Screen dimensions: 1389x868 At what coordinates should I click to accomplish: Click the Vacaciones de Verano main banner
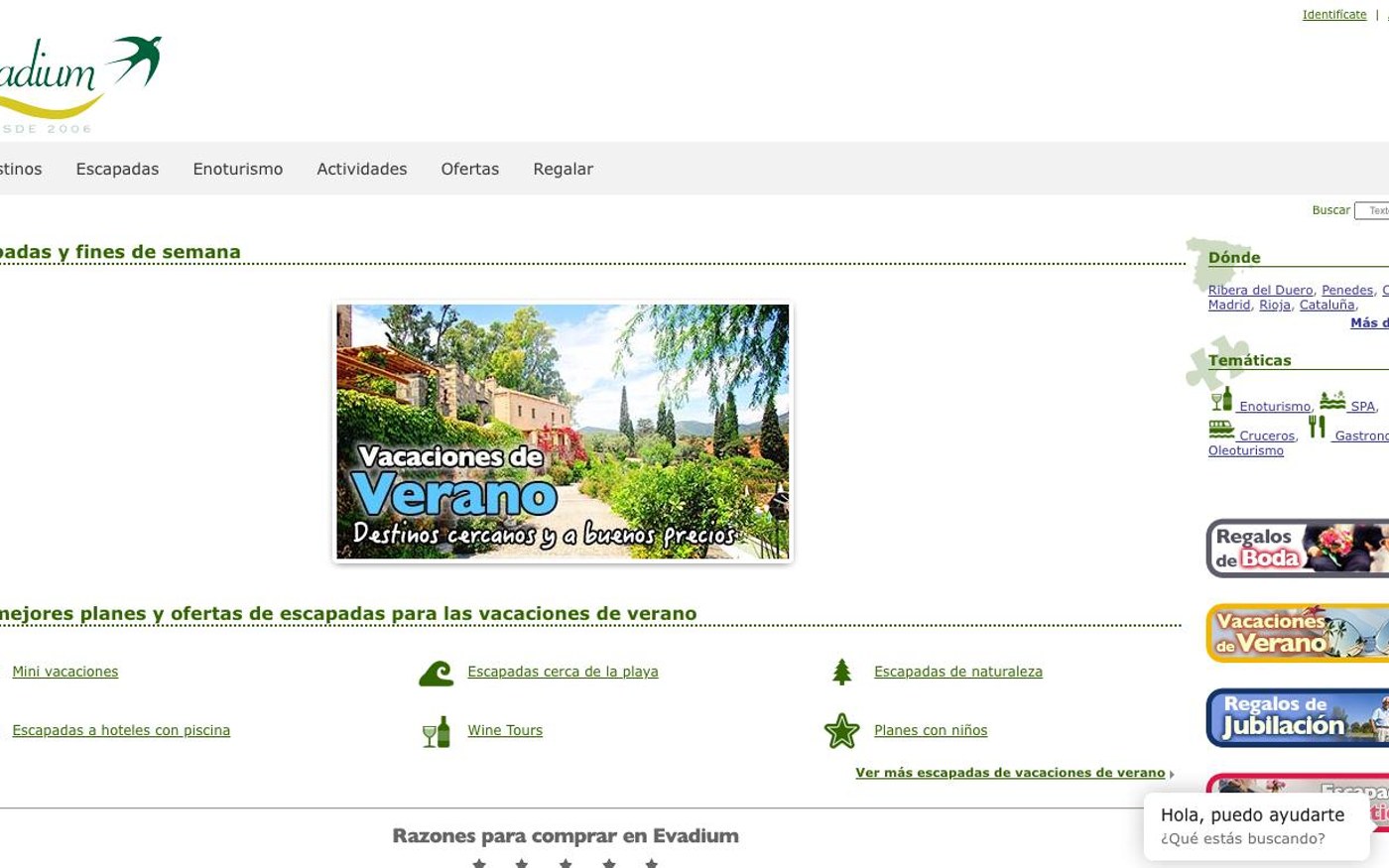click(x=563, y=432)
